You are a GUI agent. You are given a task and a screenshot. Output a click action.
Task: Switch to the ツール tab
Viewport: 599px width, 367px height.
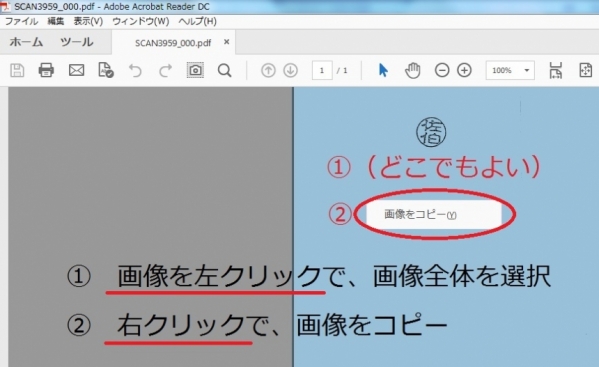coord(76,42)
